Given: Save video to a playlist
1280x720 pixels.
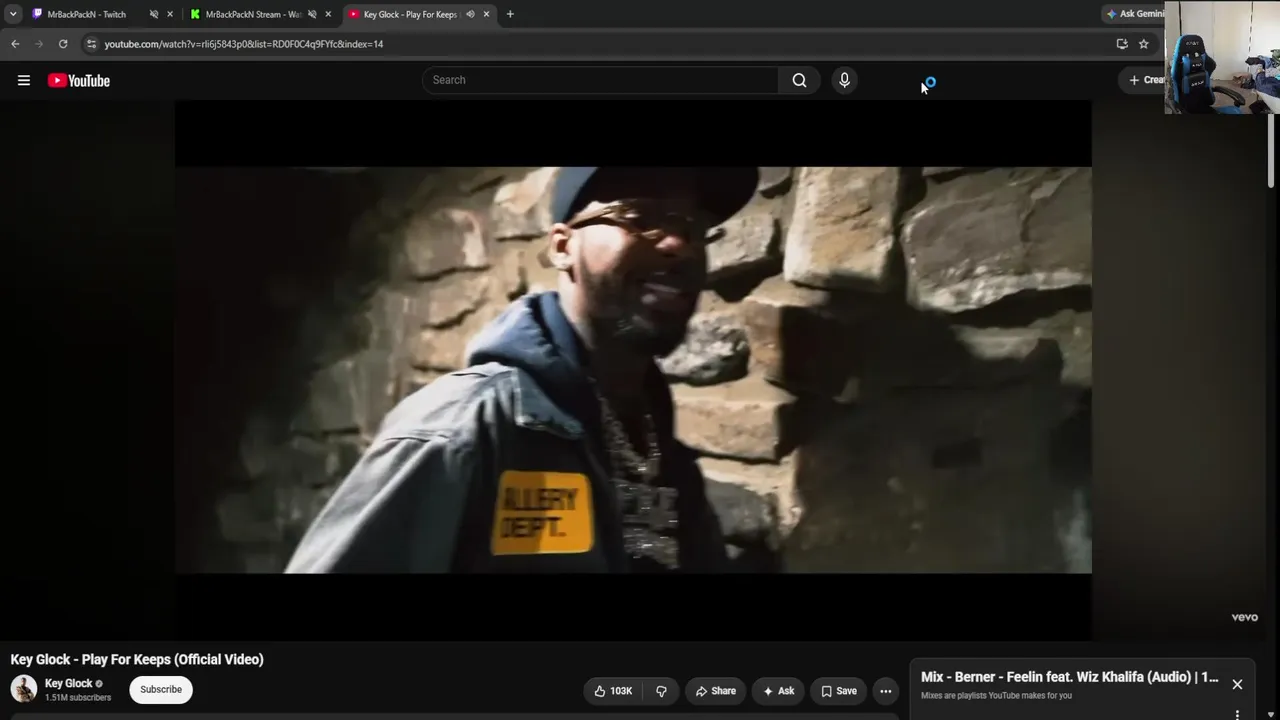Looking at the screenshot, I should [x=839, y=691].
